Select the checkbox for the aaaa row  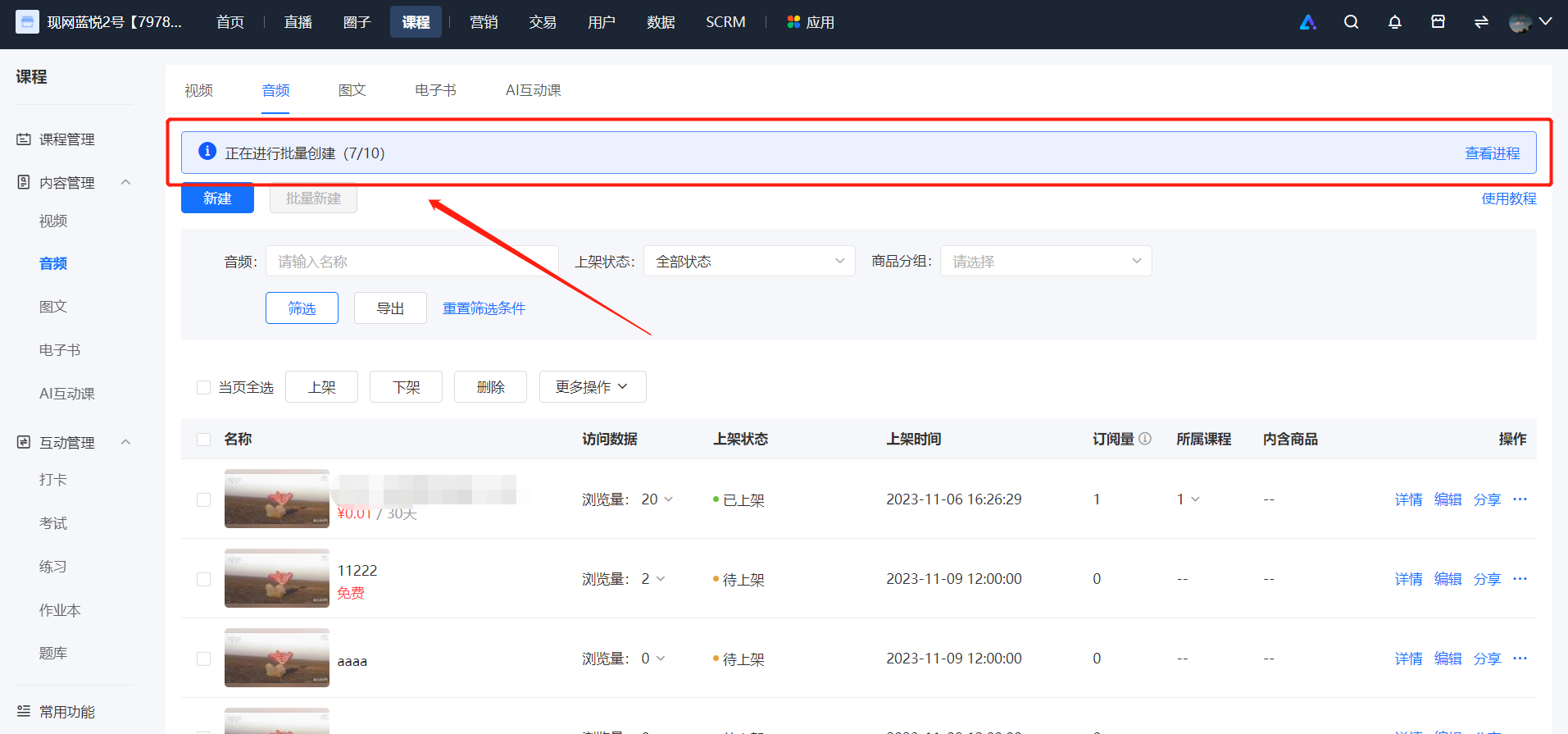coord(203,659)
